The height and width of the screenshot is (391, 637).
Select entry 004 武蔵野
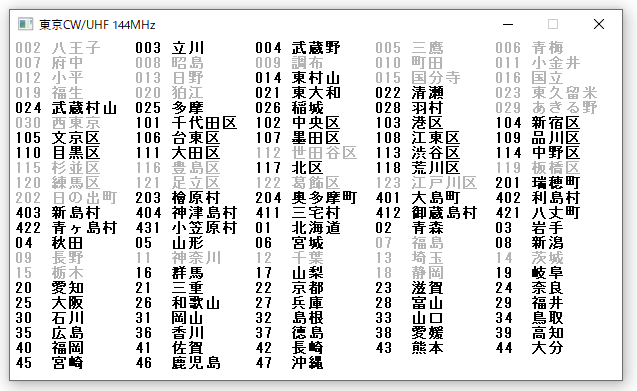click(298, 48)
